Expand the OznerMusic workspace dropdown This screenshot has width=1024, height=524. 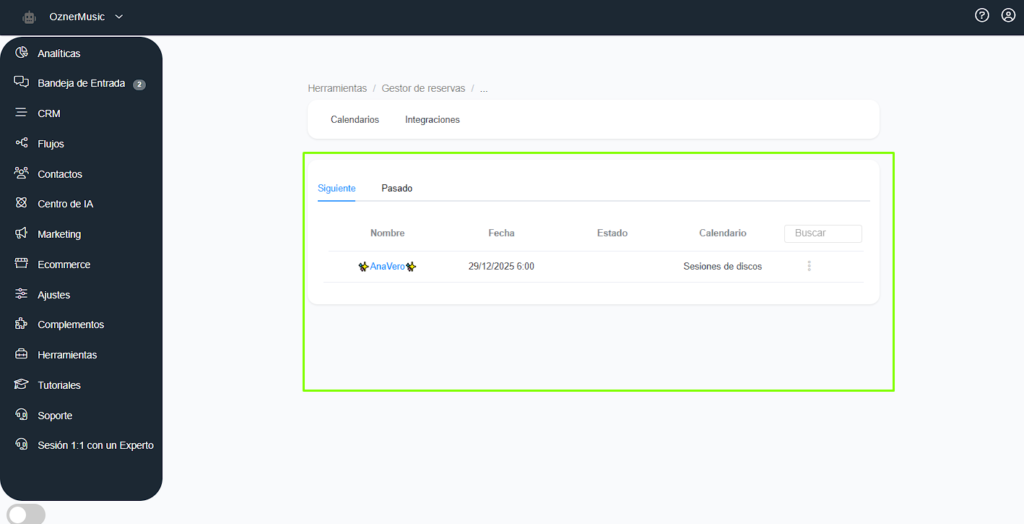[119, 17]
